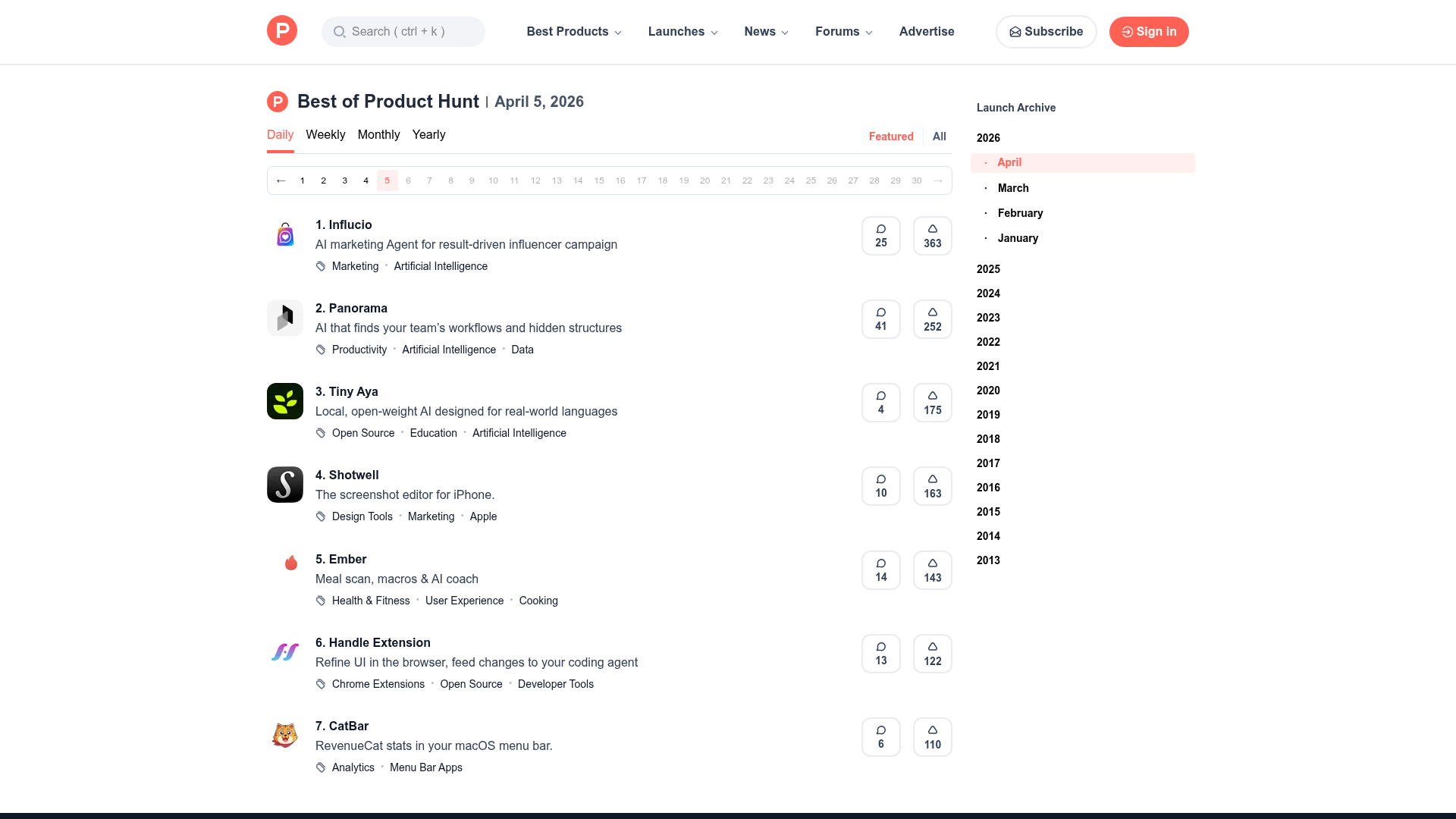Show Featured launches only

pyautogui.click(x=891, y=136)
